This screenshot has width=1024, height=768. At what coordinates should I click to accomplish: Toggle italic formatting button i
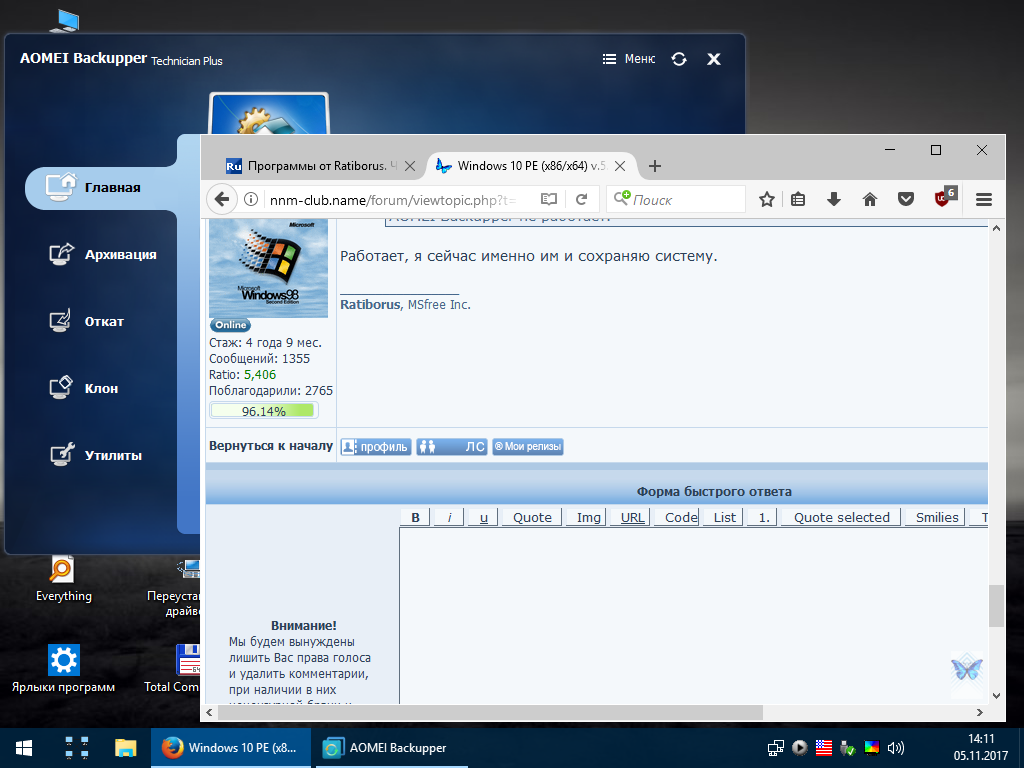(x=449, y=517)
